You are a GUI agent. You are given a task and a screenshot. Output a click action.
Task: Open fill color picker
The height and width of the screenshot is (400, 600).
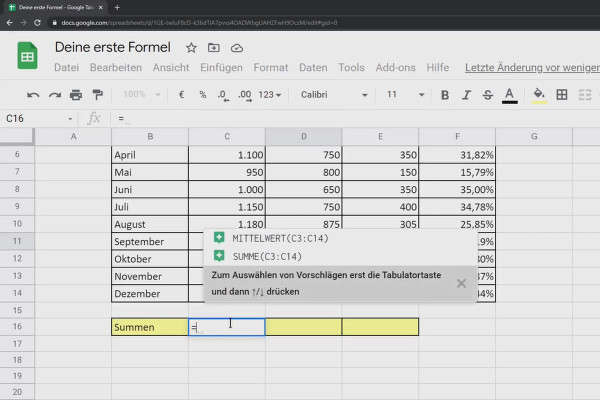point(539,95)
